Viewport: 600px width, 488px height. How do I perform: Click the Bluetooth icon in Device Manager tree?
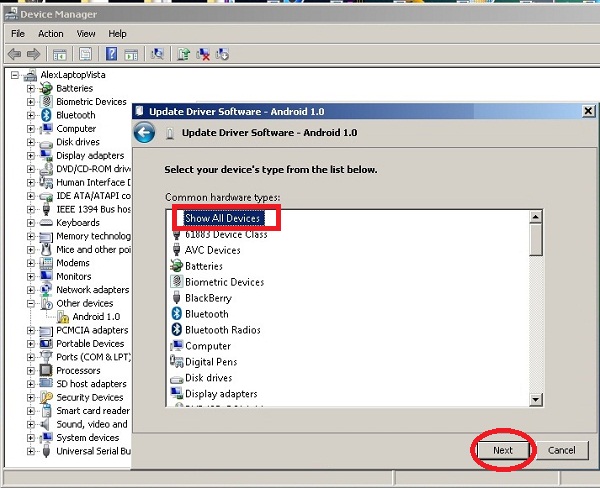point(46,115)
